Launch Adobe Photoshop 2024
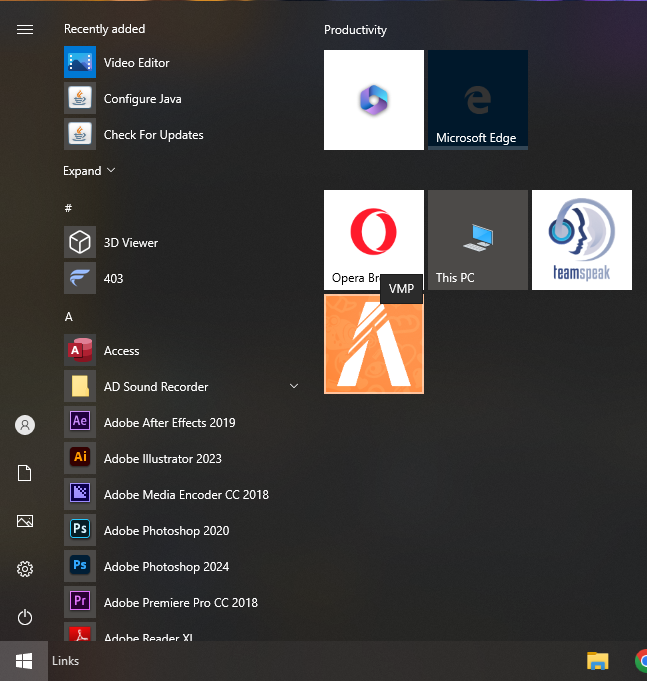 point(166,567)
